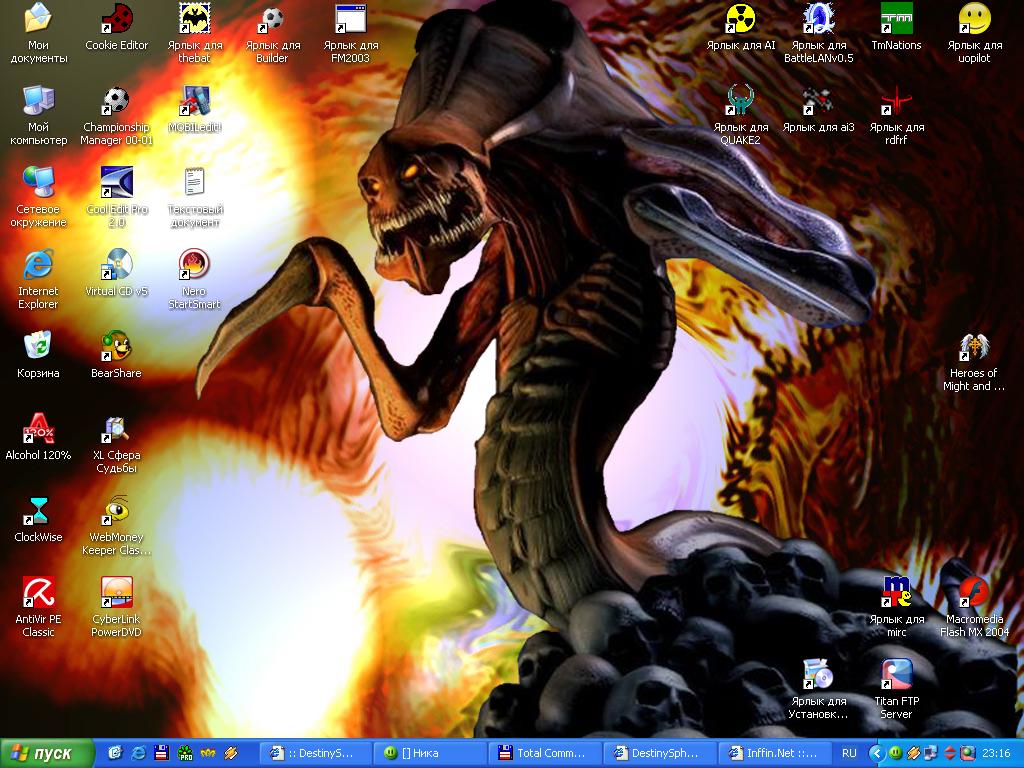The width and height of the screenshot is (1024, 768).
Task: Select the Ярлык для QUAKE2 icon
Action: click(741, 115)
